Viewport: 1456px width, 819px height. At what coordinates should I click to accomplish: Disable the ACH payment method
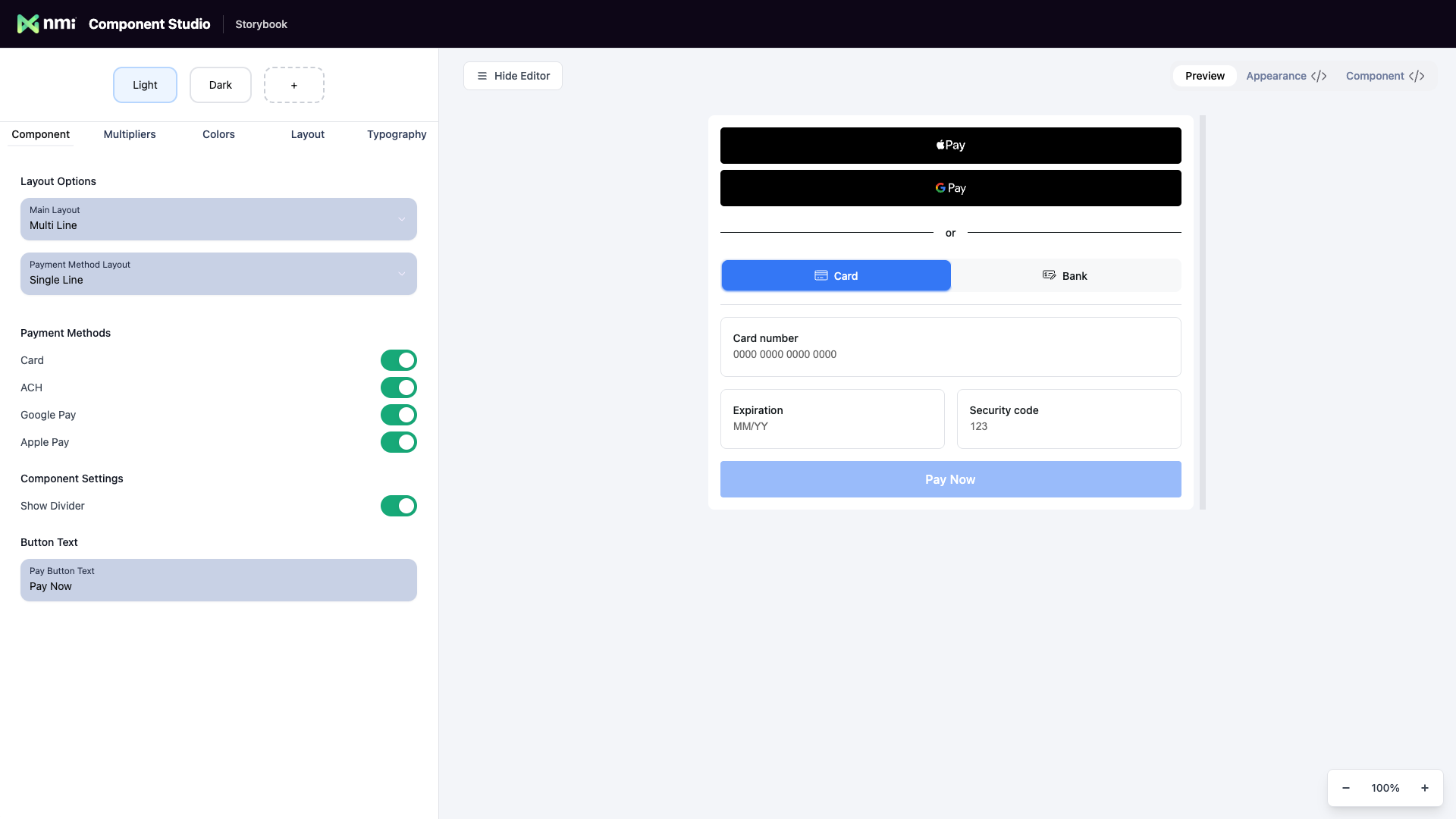pyautogui.click(x=399, y=388)
